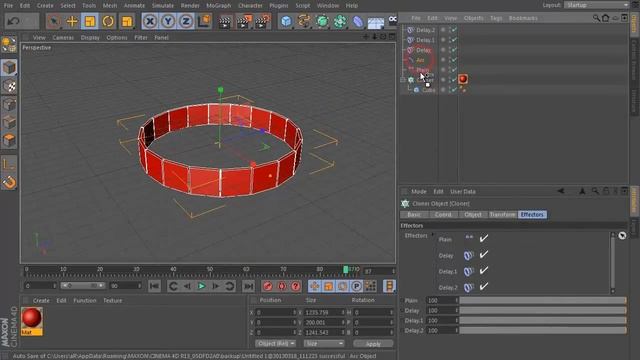Select the Live Selection tool
The height and width of the screenshot is (360, 640).
coord(53,21)
